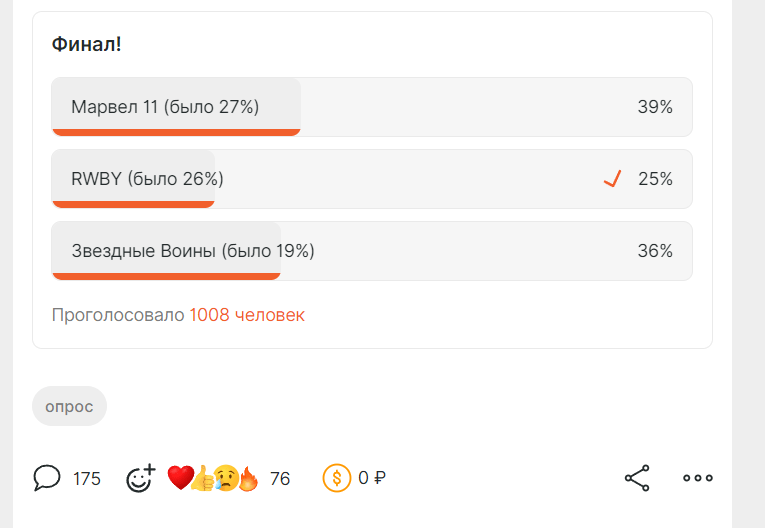Click the orange checkmark on RWBY
This screenshot has height=528, width=765.
tap(613, 179)
